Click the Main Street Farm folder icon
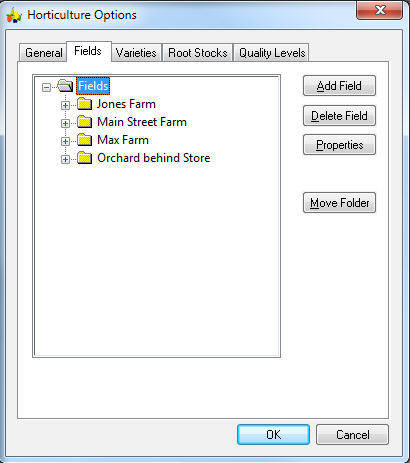Screen dimensions: 410x463 [x=85, y=122]
